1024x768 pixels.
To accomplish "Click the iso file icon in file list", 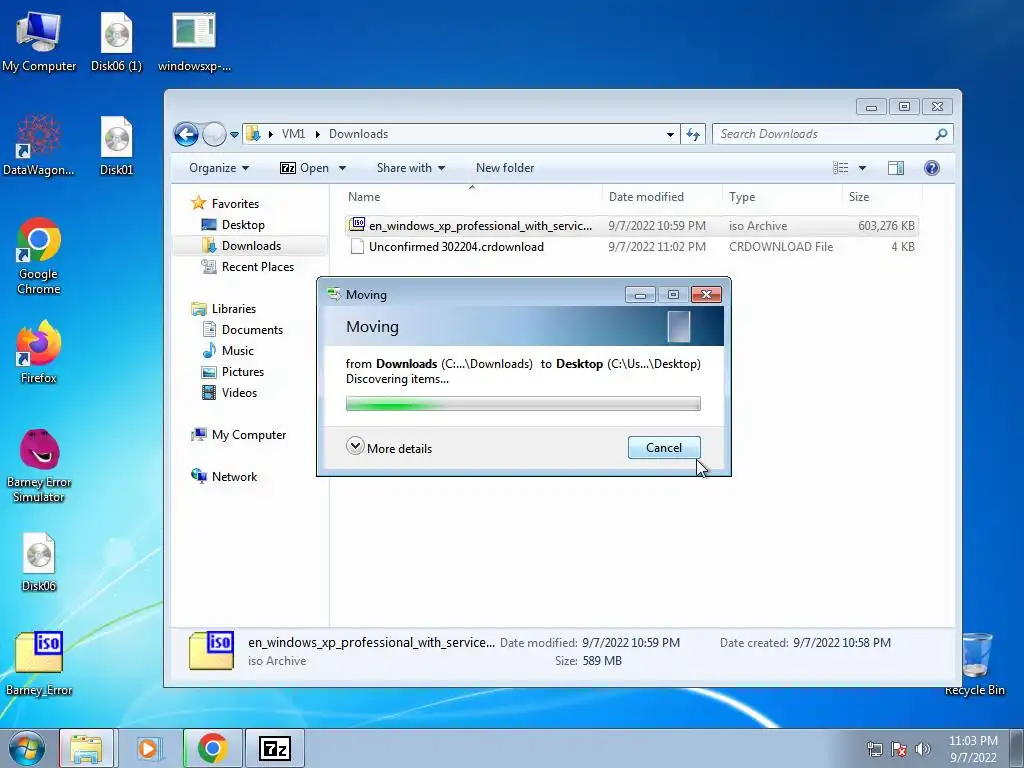I will [x=357, y=225].
